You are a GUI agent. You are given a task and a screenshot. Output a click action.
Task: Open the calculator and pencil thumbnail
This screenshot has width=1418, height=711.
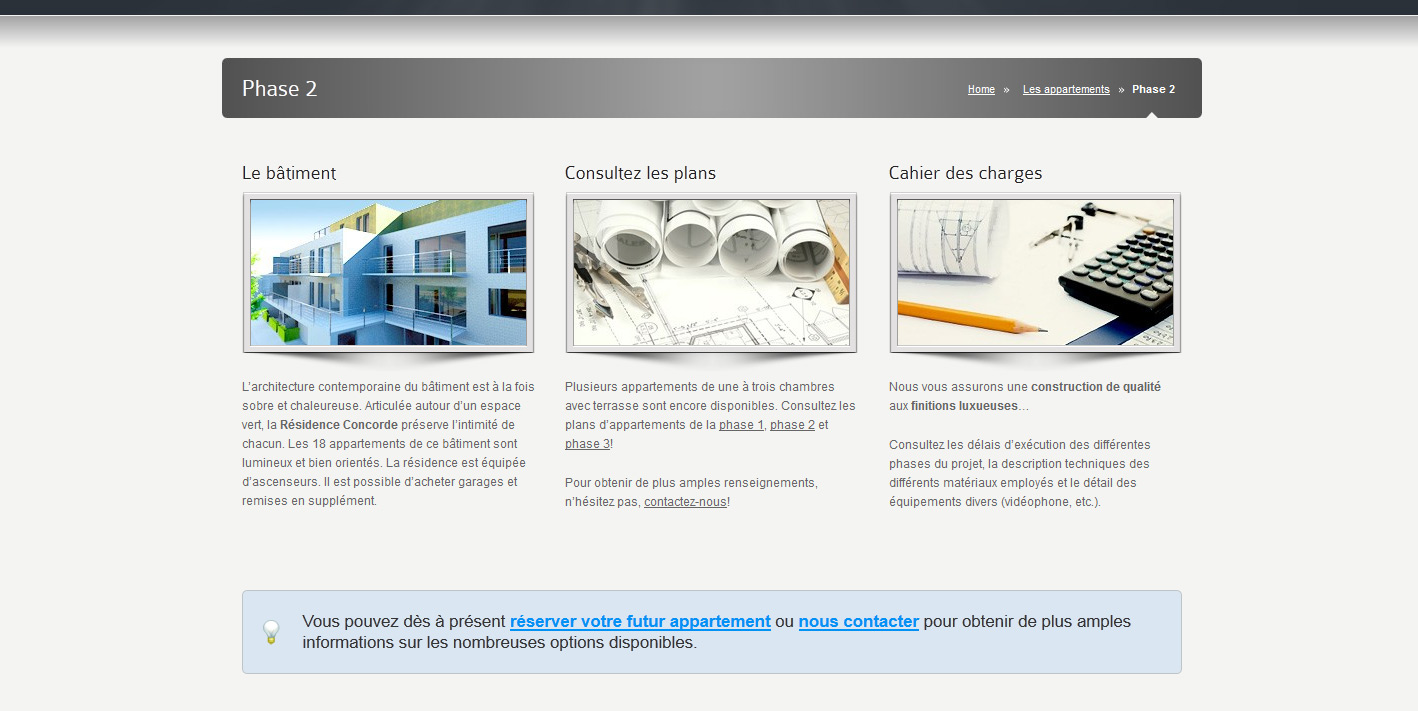(x=1035, y=272)
